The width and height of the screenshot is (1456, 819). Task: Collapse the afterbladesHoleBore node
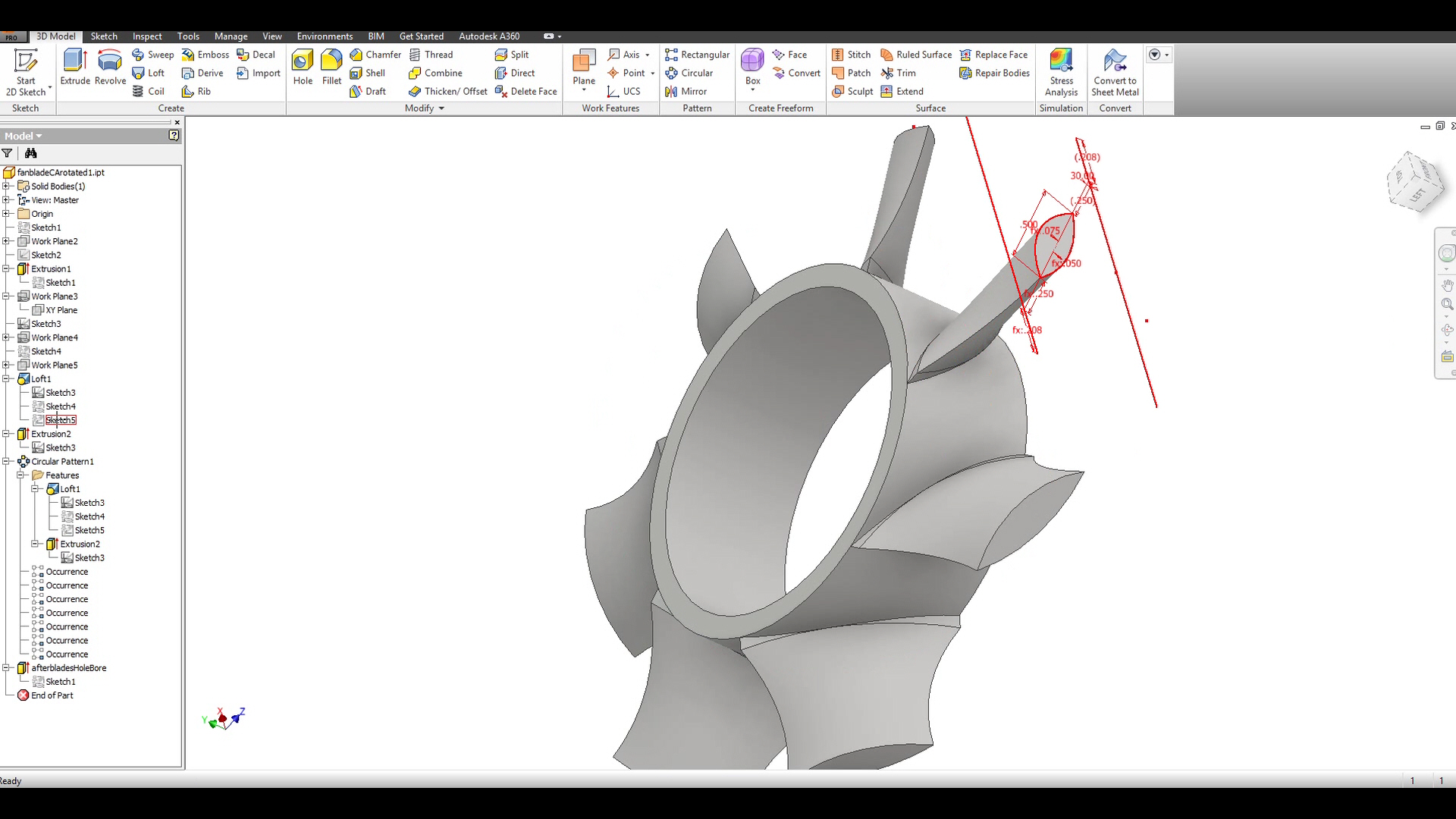[x=6, y=667]
